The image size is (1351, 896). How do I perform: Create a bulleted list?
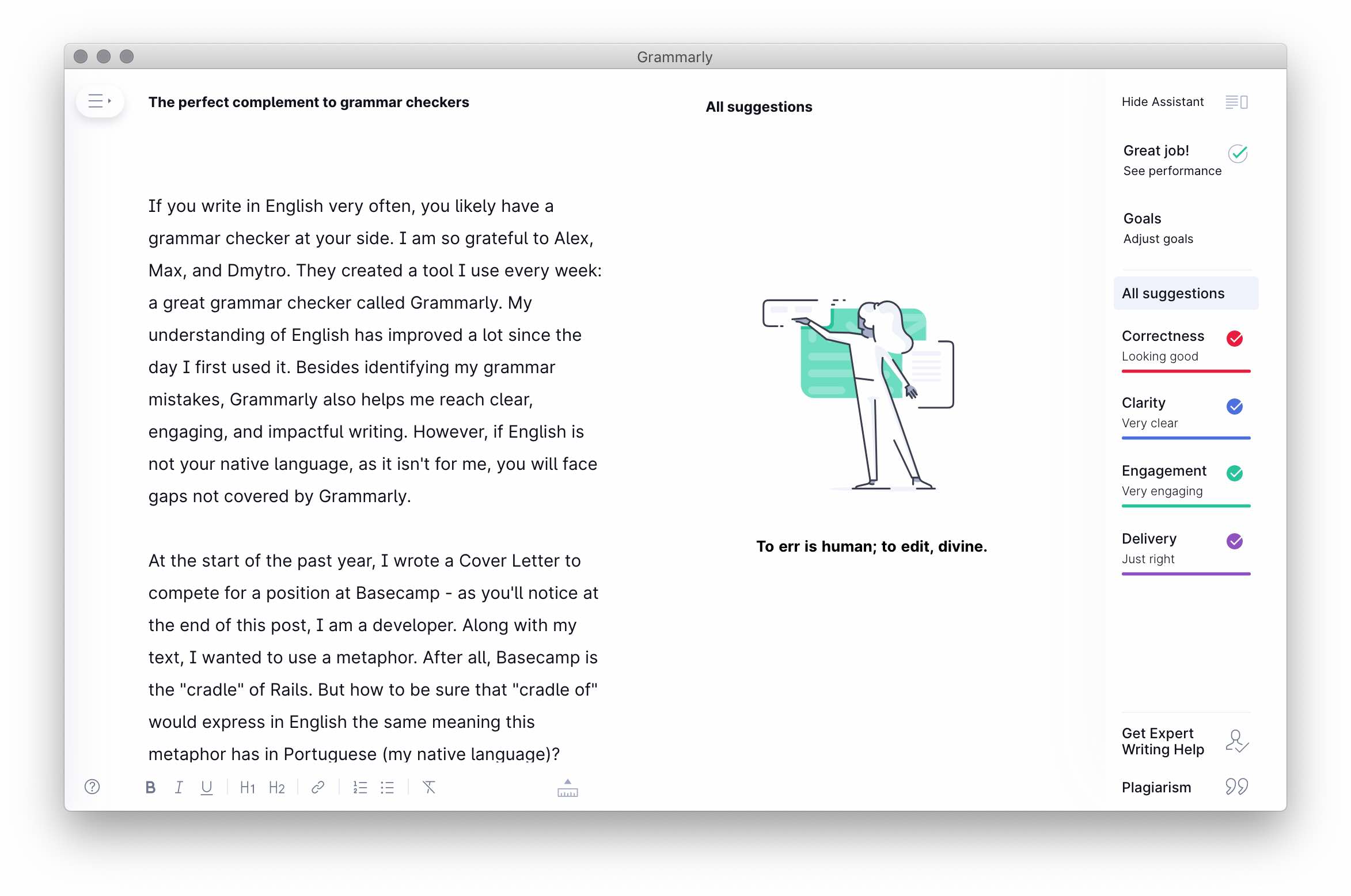pyautogui.click(x=388, y=787)
